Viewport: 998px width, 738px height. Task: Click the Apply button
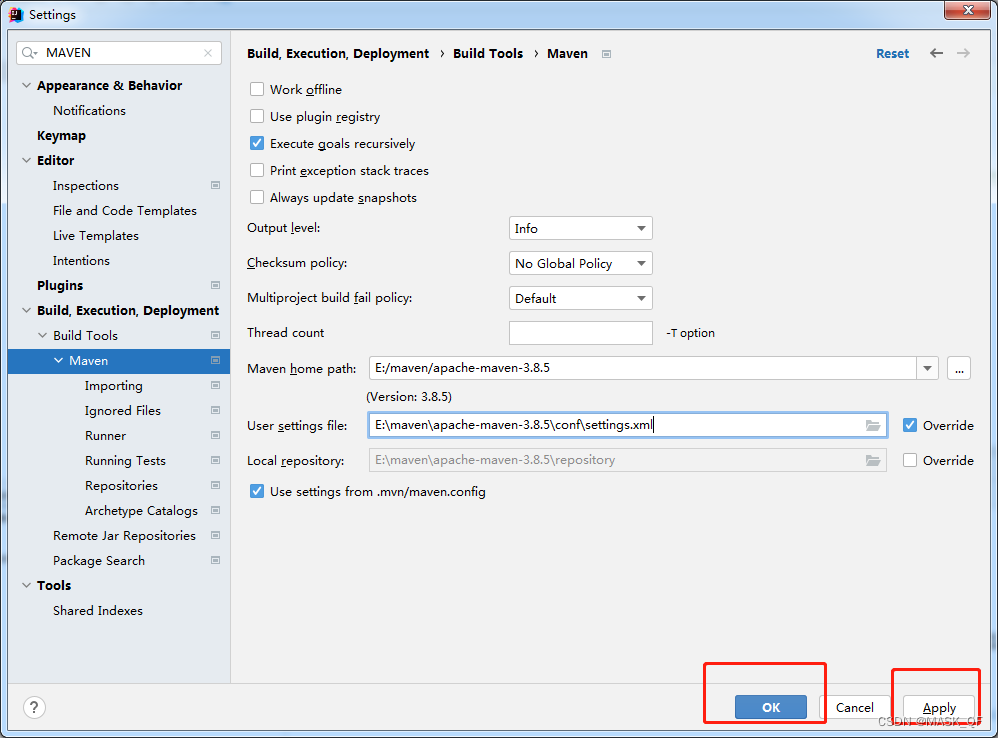pos(938,707)
